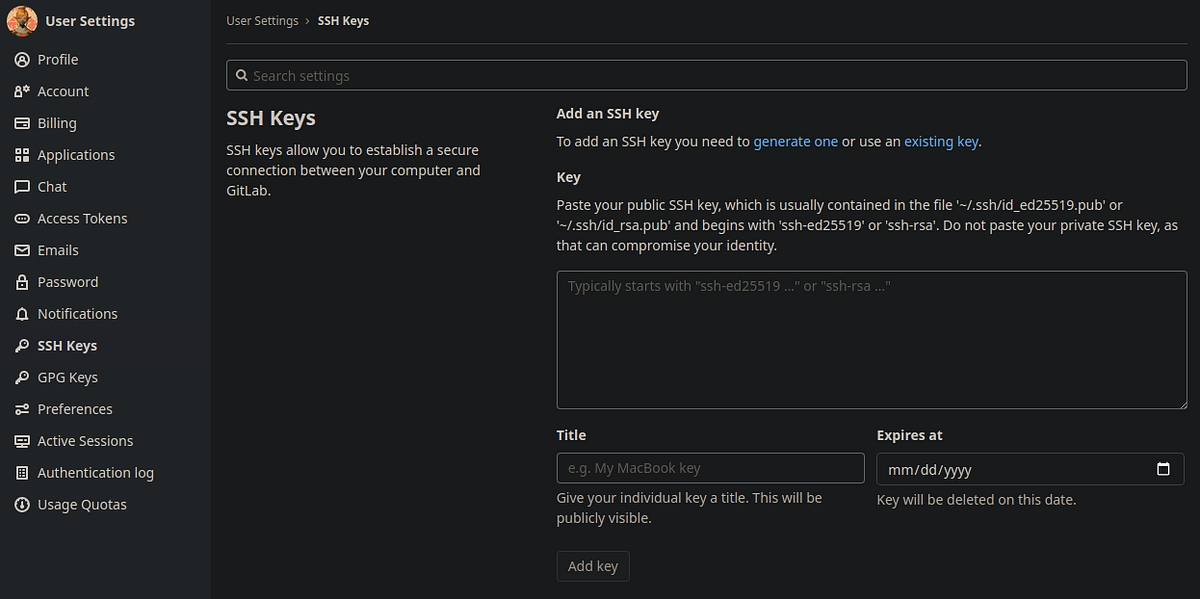Click the Emails envelope icon

21,250
